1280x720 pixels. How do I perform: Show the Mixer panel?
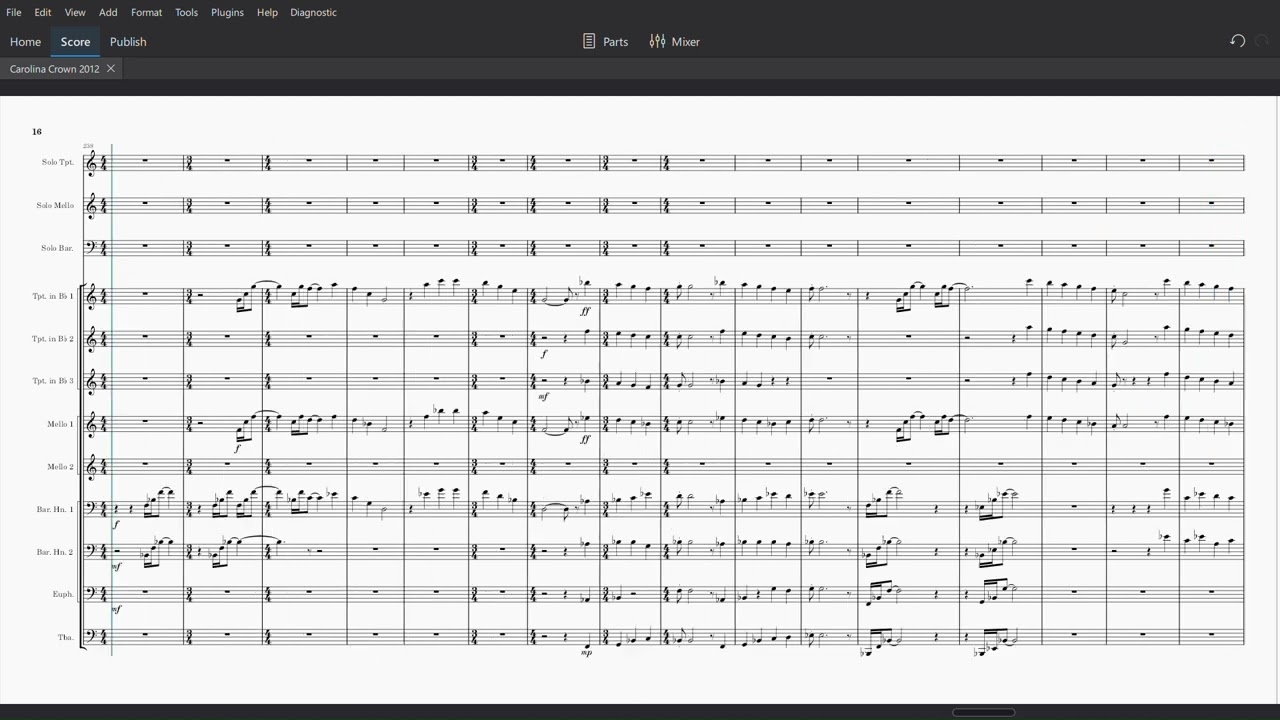(x=674, y=42)
